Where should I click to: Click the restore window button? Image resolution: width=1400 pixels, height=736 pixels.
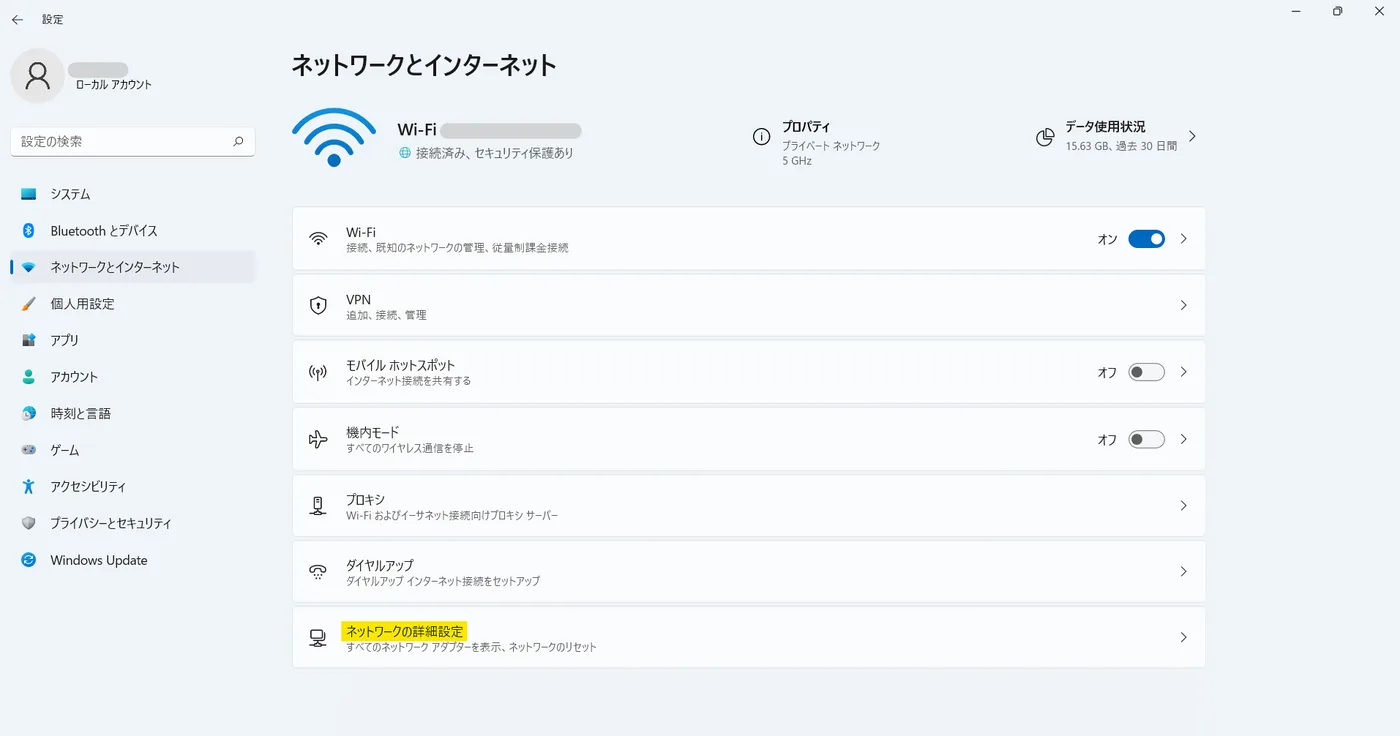(x=1338, y=11)
